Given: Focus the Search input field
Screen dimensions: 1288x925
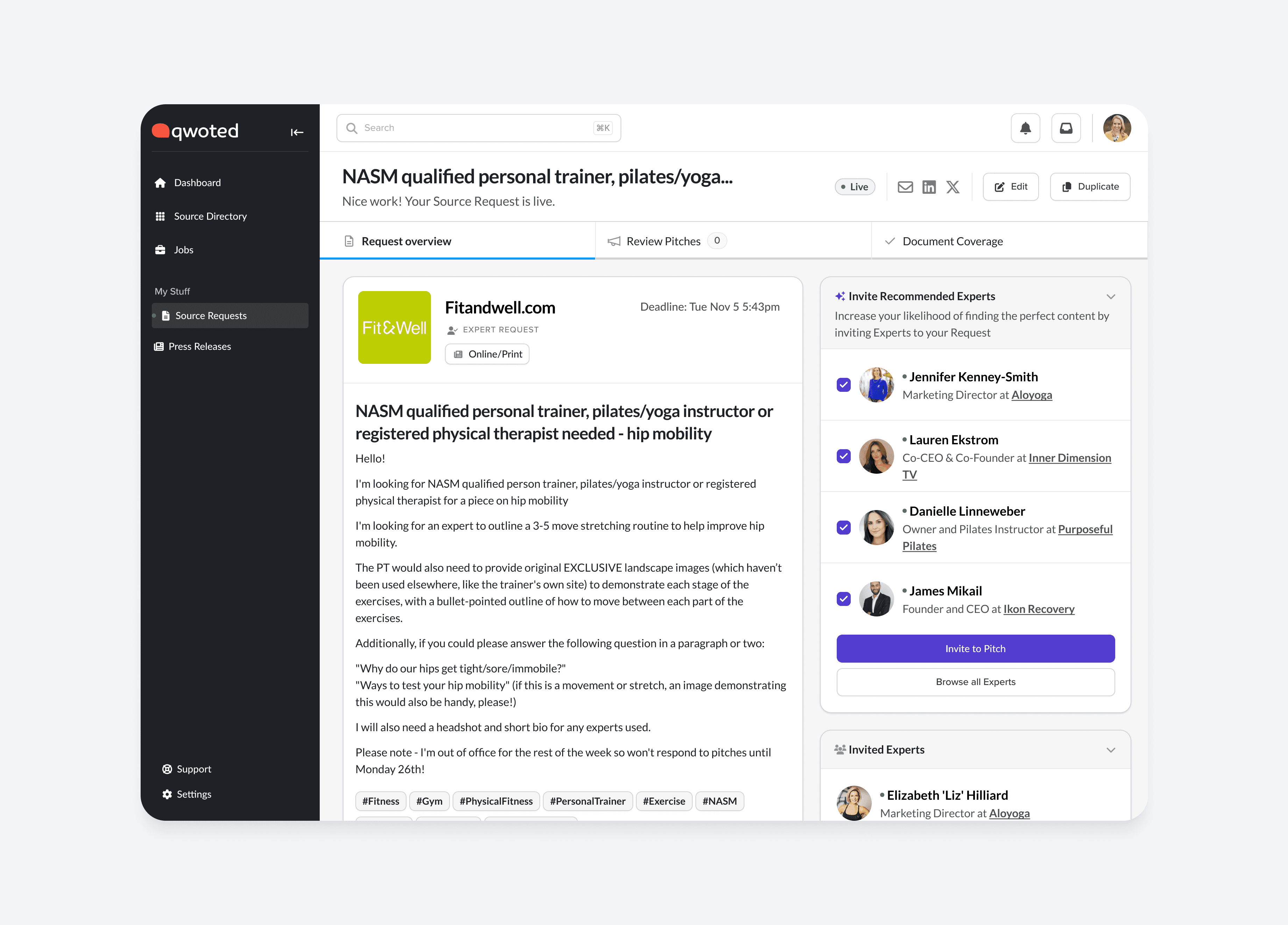Looking at the screenshot, I should click(477, 128).
